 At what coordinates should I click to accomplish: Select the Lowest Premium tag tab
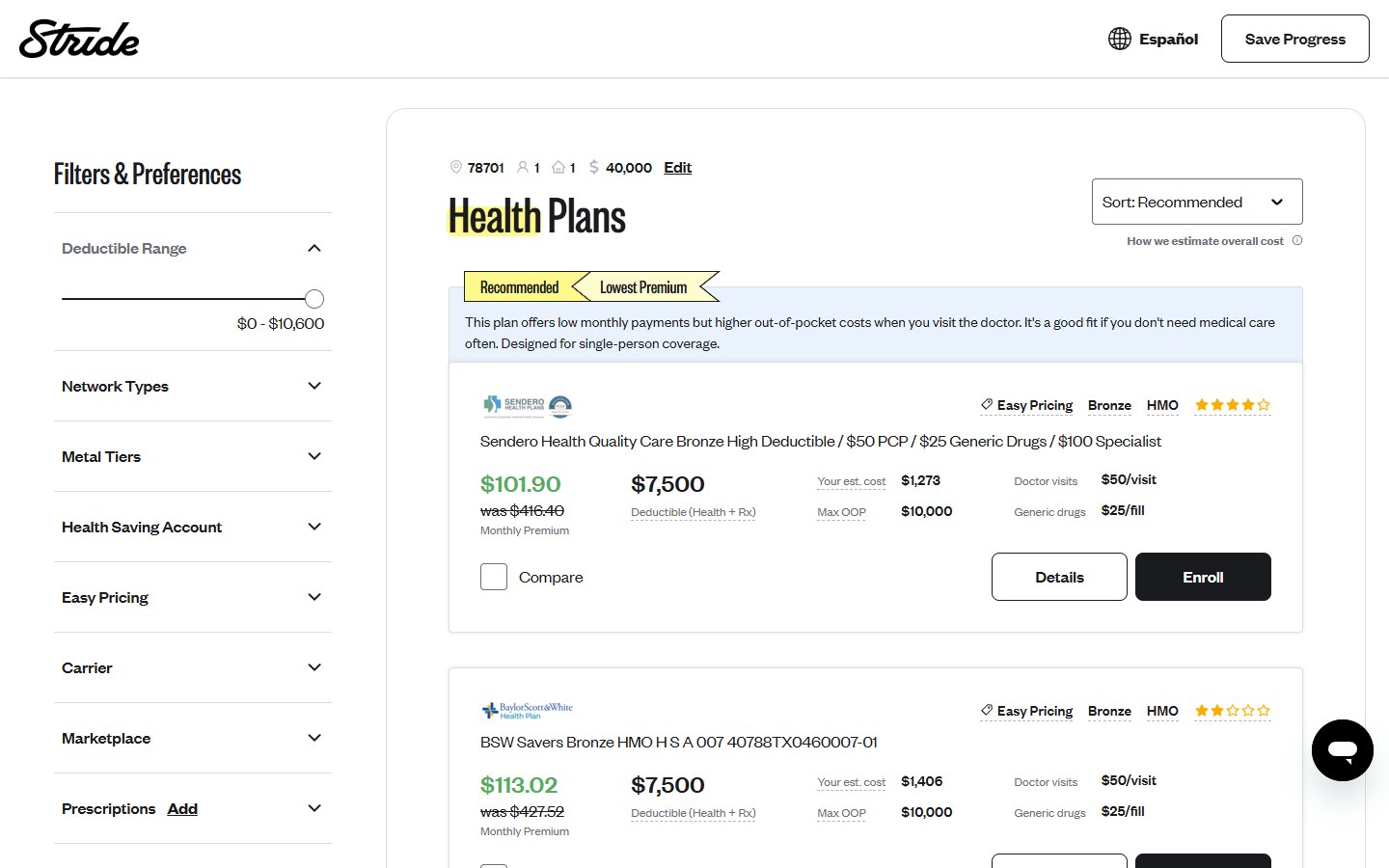tap(644, 287)
